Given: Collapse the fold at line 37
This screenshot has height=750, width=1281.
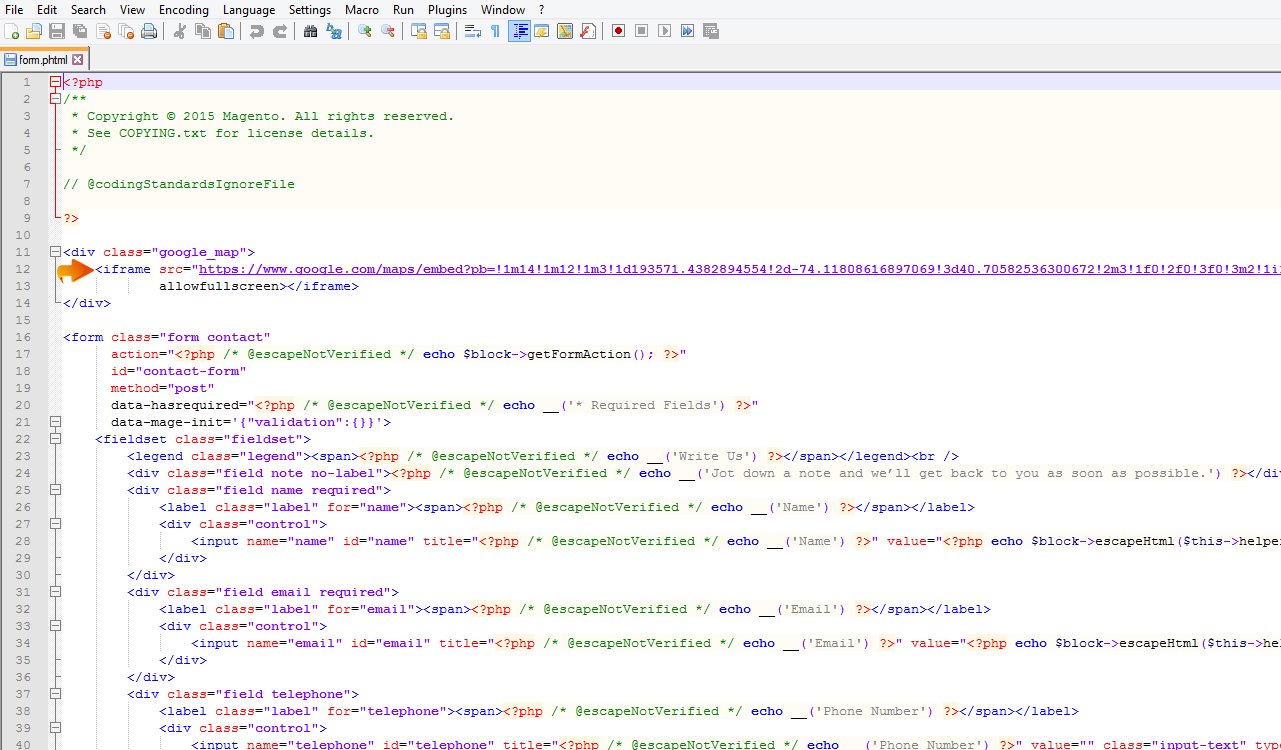Looking at the screenshot, I should coord(56,694).
